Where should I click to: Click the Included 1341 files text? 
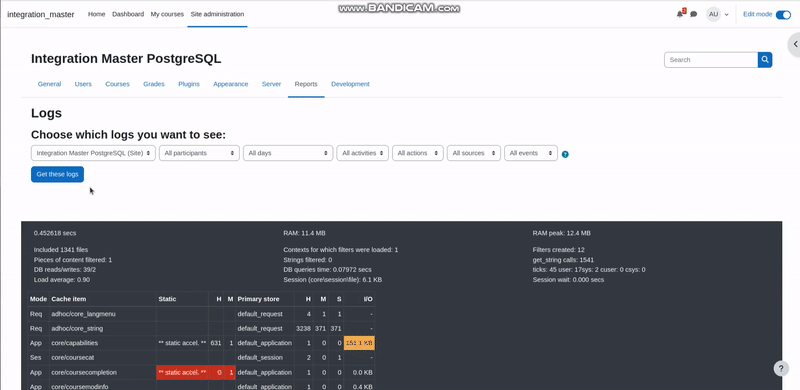(61, 250)
